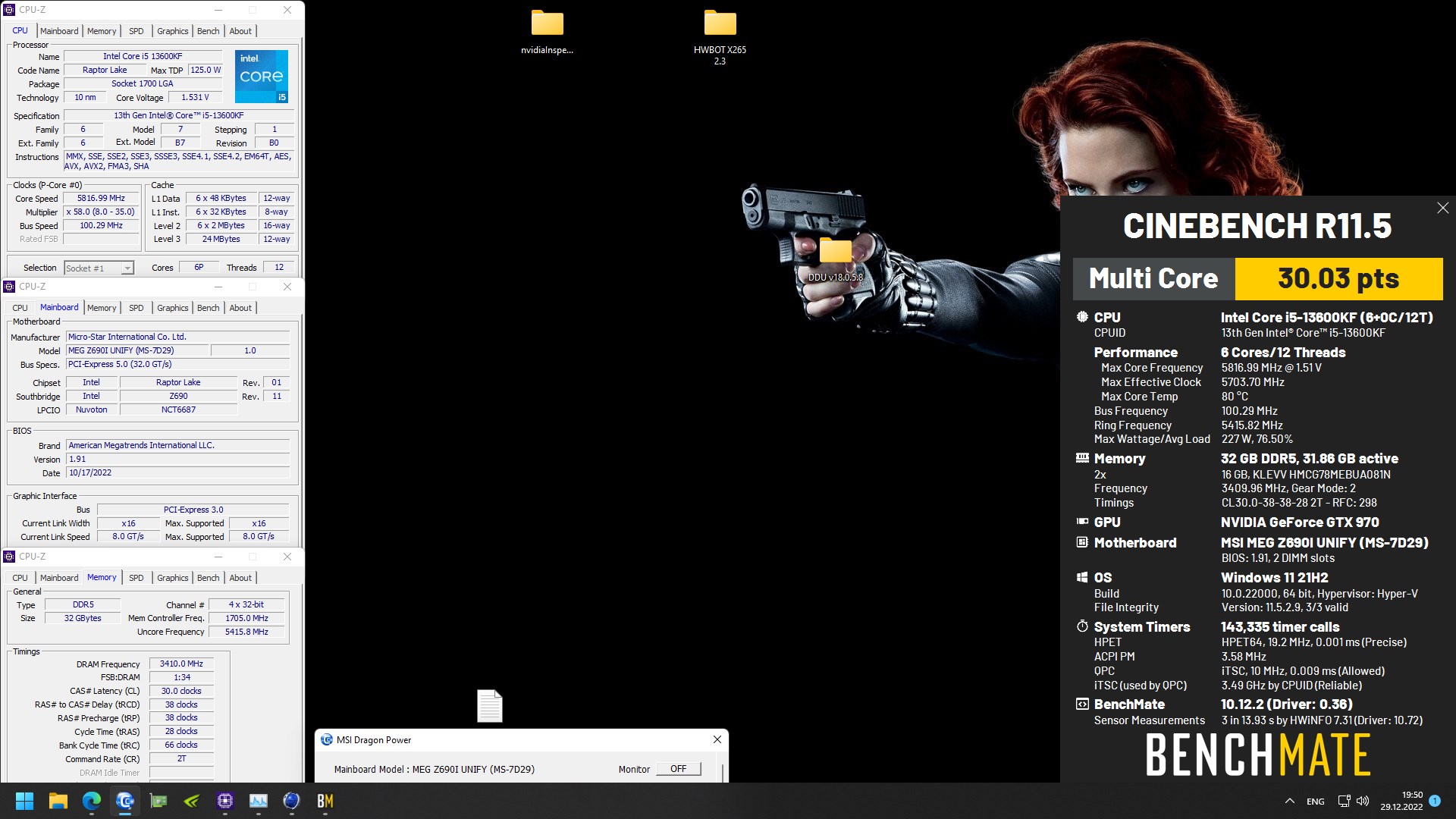Image resolution: width=1456 pixels, height=819 pixels.
Task: Click the Multi Core label in BenchMate
Action: click(x=1153, y=278)
